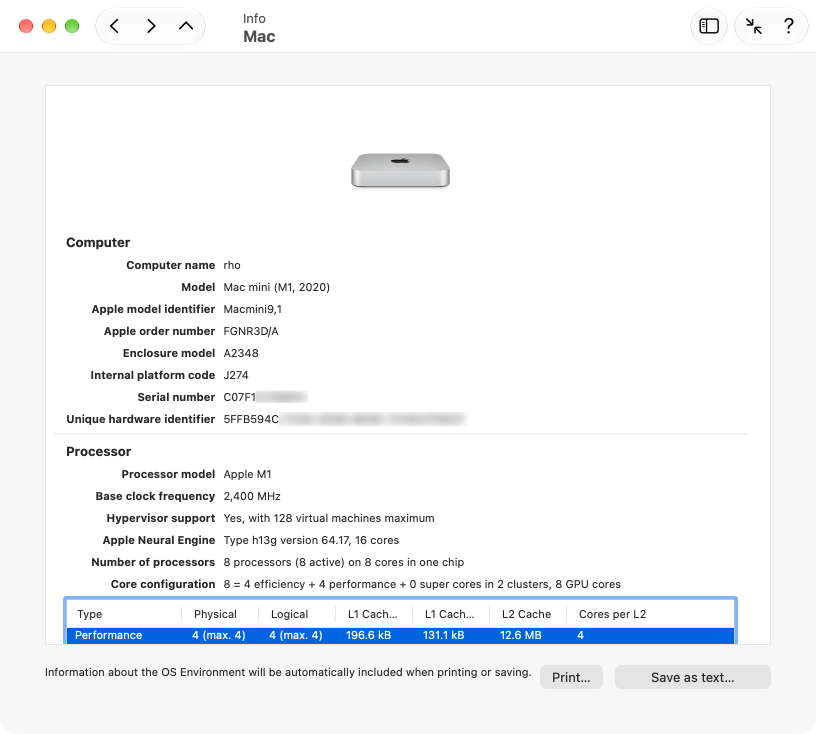Minimize the window with the yellow button

(x=49, y=26)
